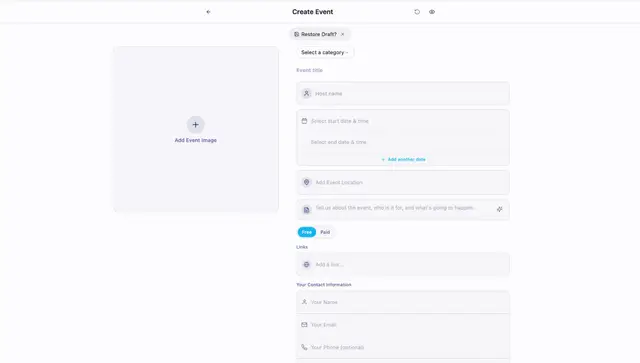Click Add another date link

(403, 159)
